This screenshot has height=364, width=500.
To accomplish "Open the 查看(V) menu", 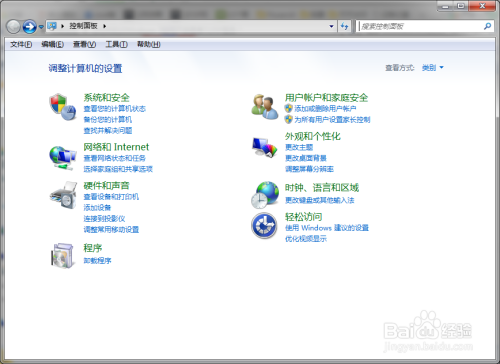I will coord(84,44).
